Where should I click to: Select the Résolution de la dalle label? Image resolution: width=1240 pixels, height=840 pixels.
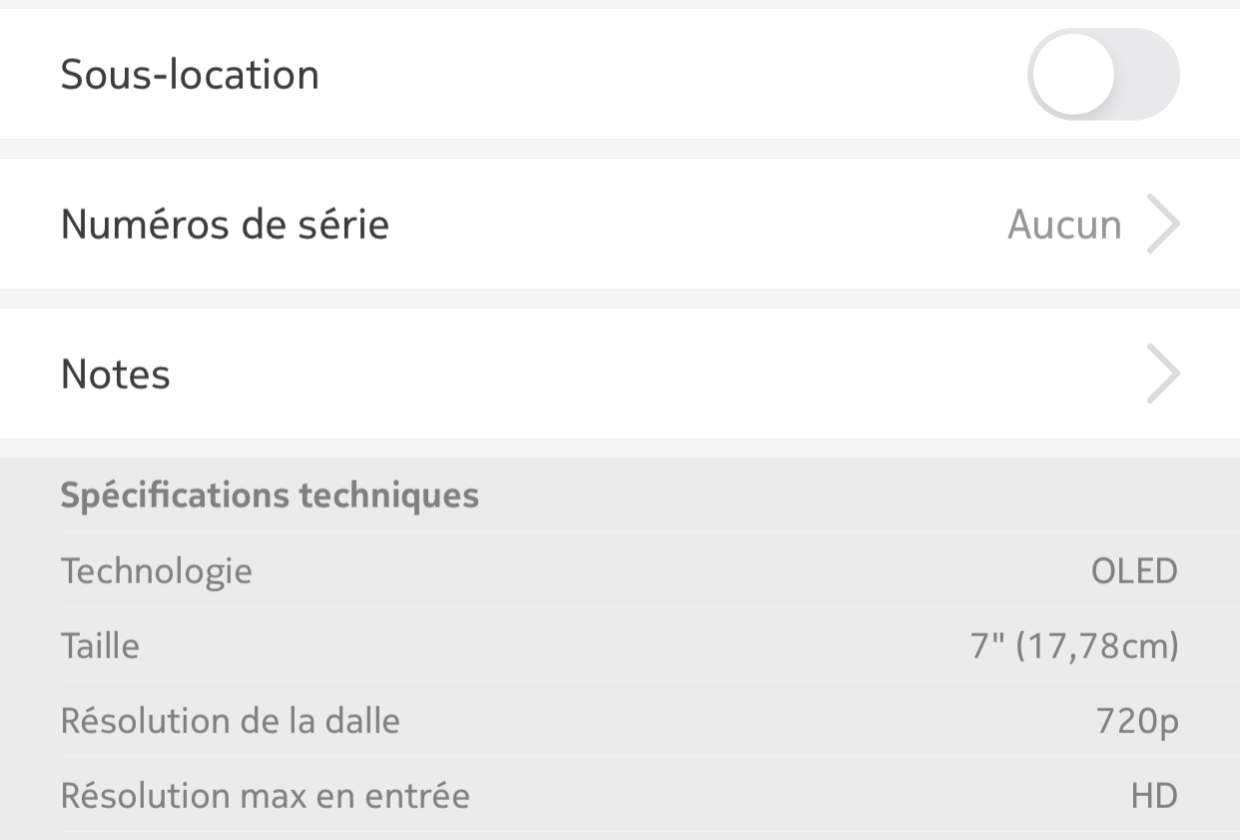click(230, 721)
